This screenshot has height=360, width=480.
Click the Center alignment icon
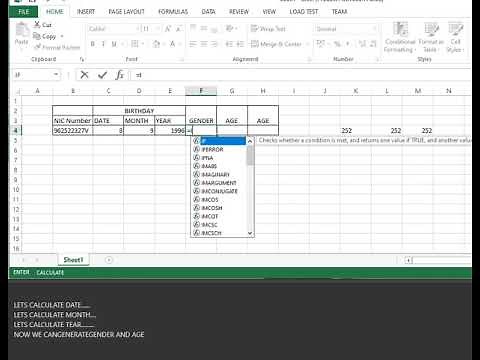(204, 44)
